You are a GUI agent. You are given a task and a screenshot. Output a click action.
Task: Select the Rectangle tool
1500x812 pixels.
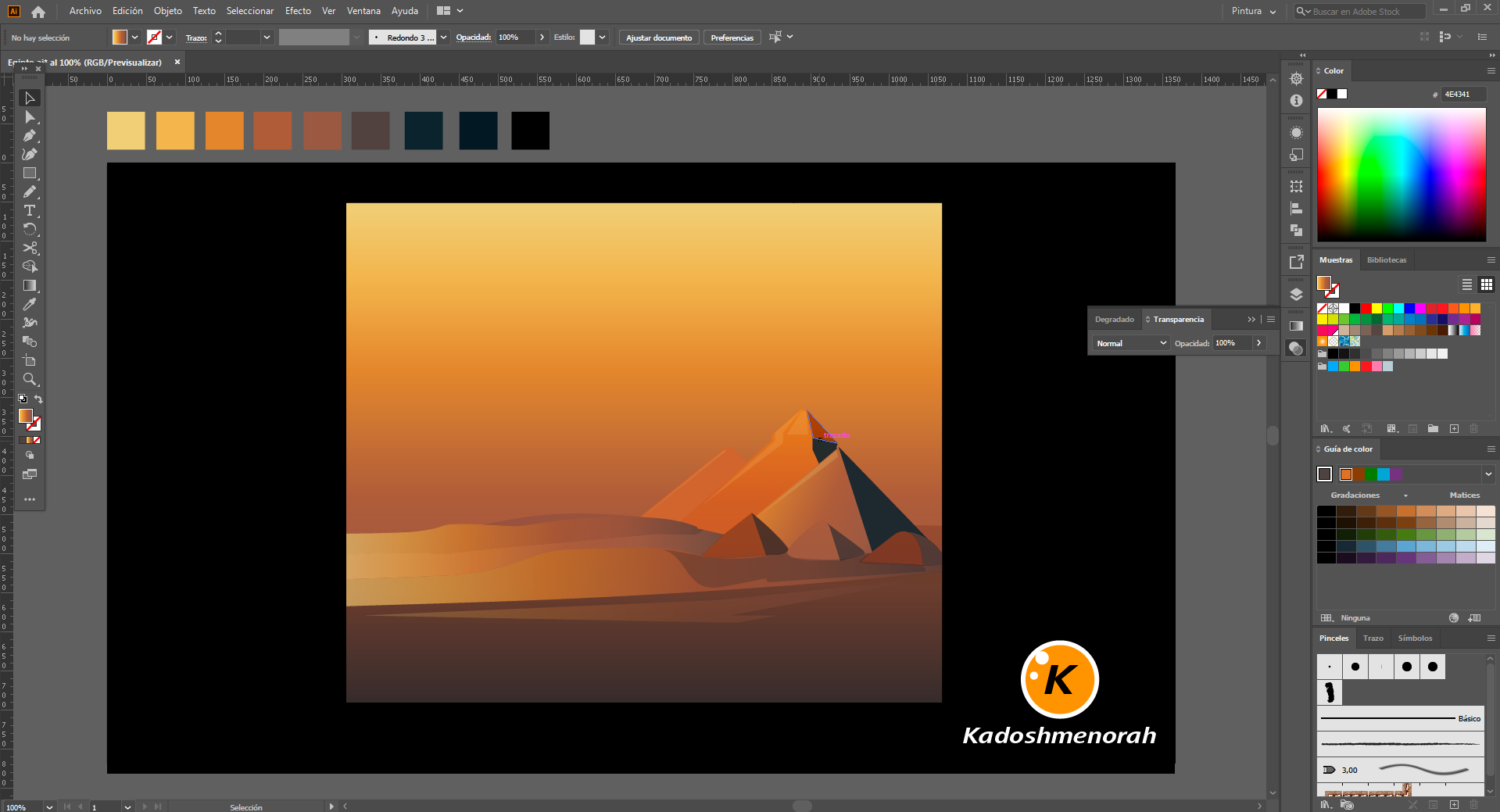point(30,173)
